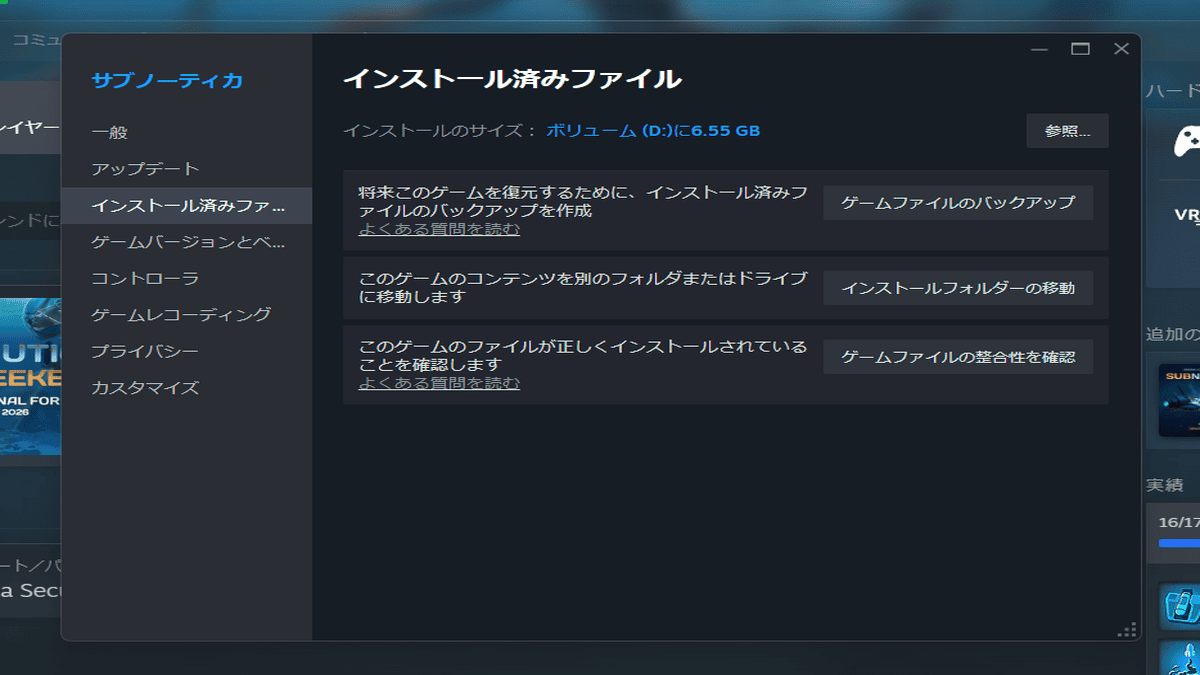Click the controller icon in the Steam library window

tap(1187, 141)
